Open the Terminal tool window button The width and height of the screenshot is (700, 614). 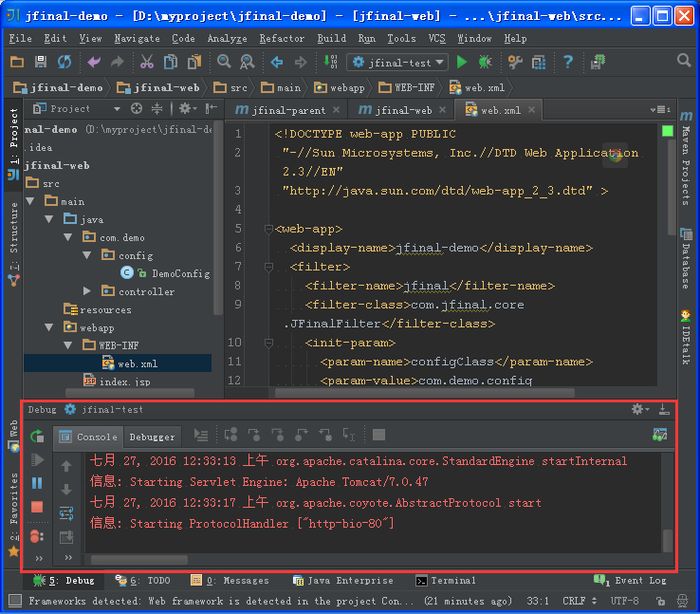(x=445, y=580)
